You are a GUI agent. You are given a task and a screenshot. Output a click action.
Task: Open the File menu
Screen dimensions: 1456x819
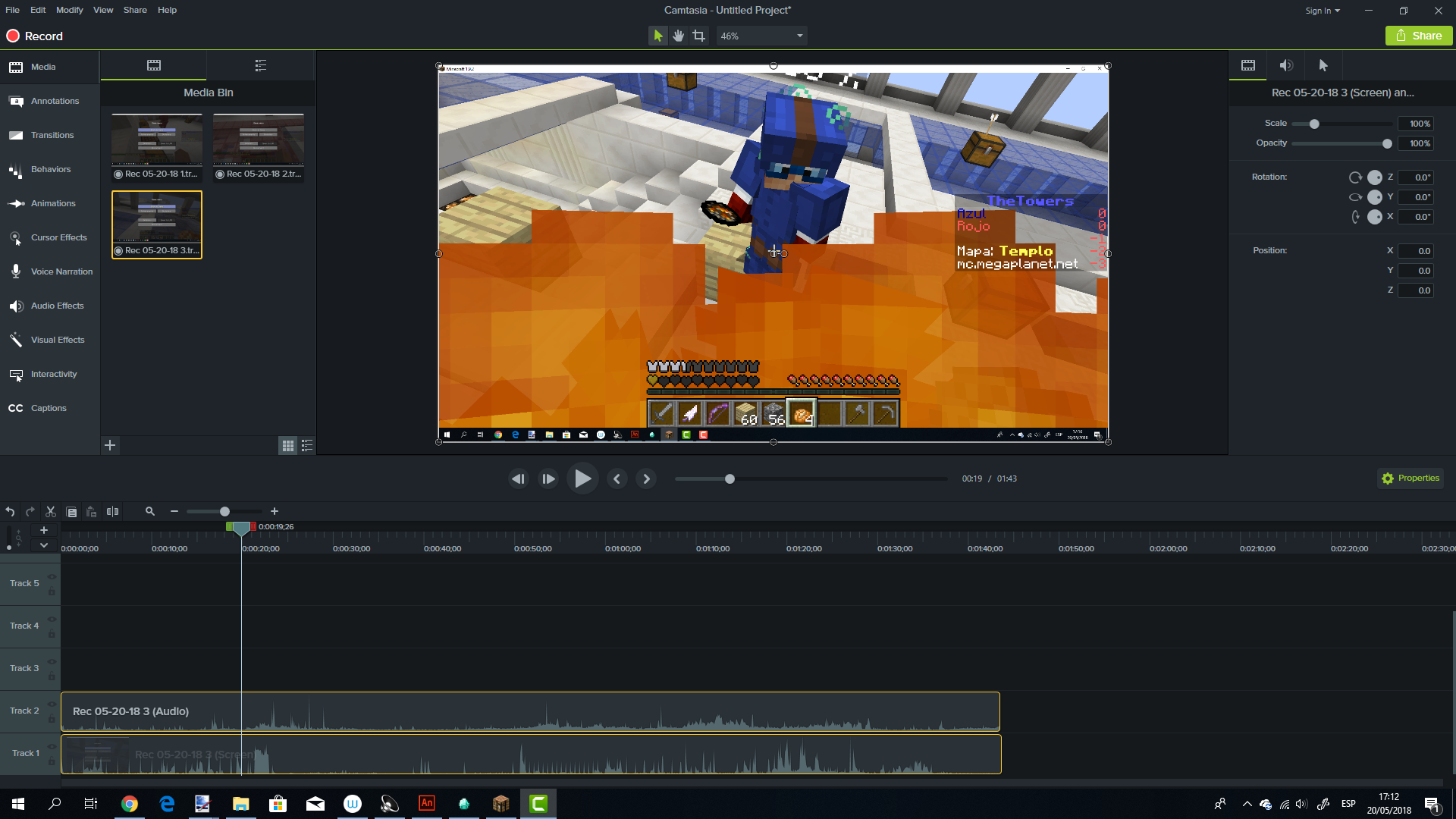tap(12, 10)
